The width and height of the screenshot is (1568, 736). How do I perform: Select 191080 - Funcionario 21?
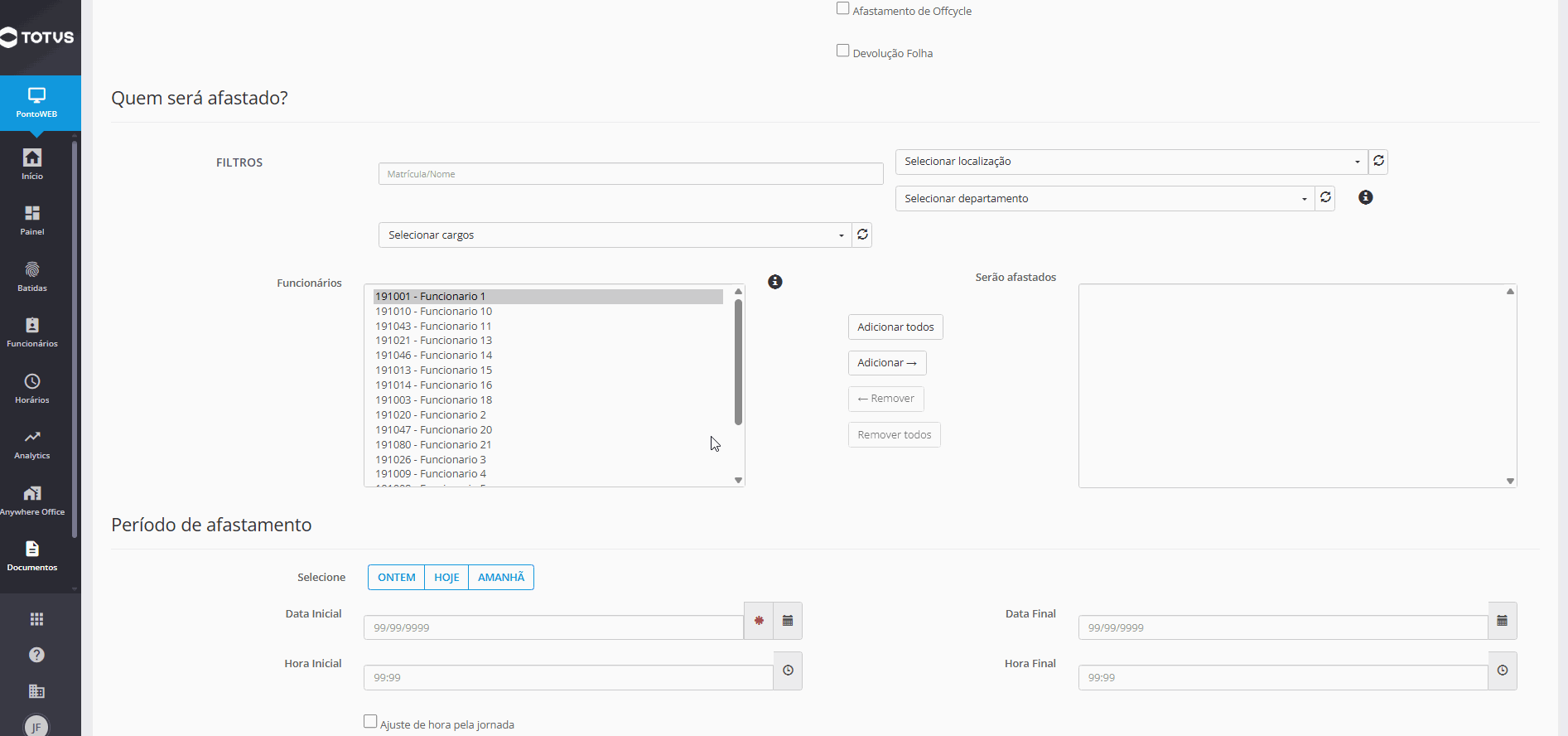[x=548, y=445]
